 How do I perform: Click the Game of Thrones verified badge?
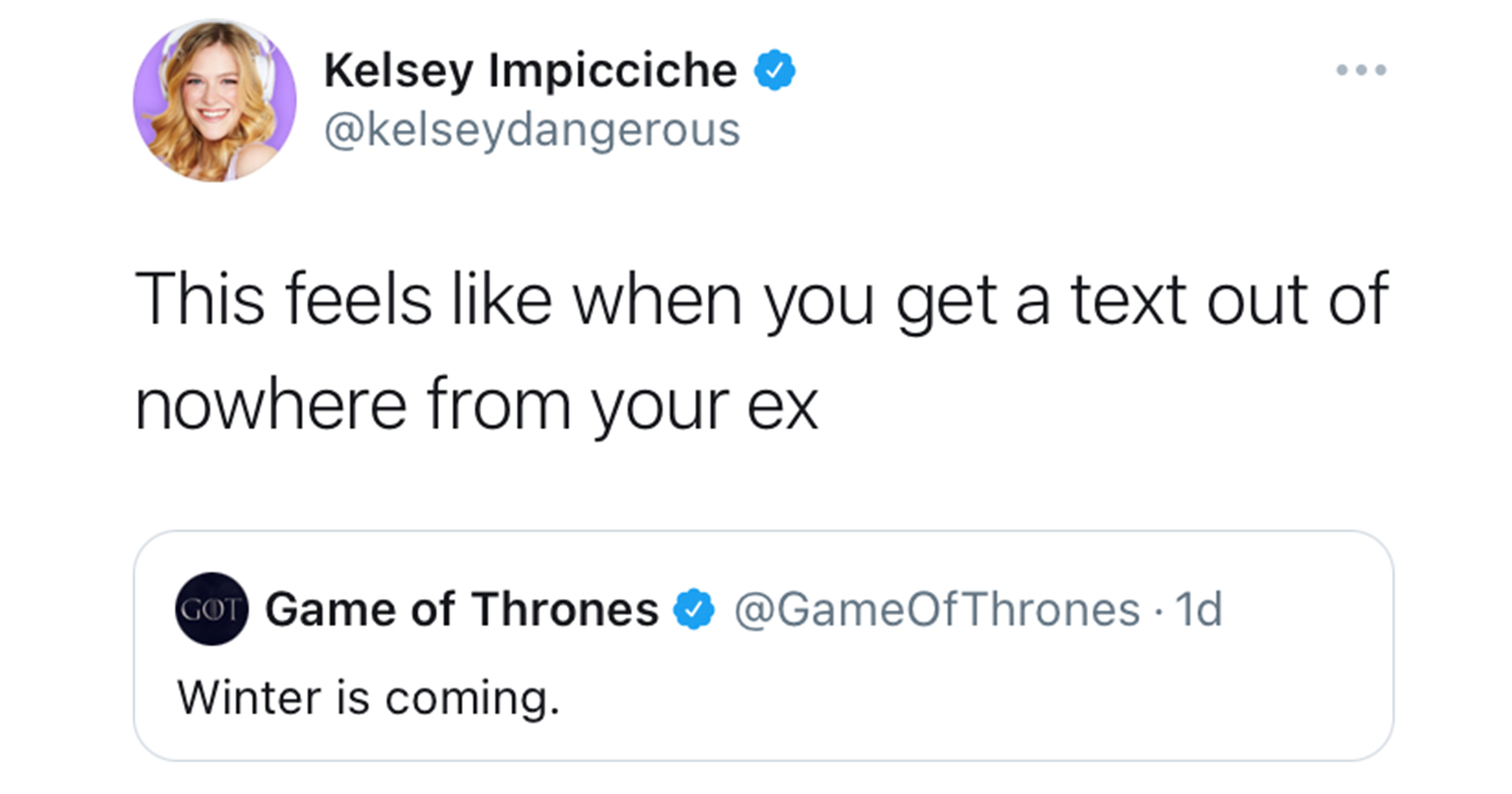pos(694,609)
